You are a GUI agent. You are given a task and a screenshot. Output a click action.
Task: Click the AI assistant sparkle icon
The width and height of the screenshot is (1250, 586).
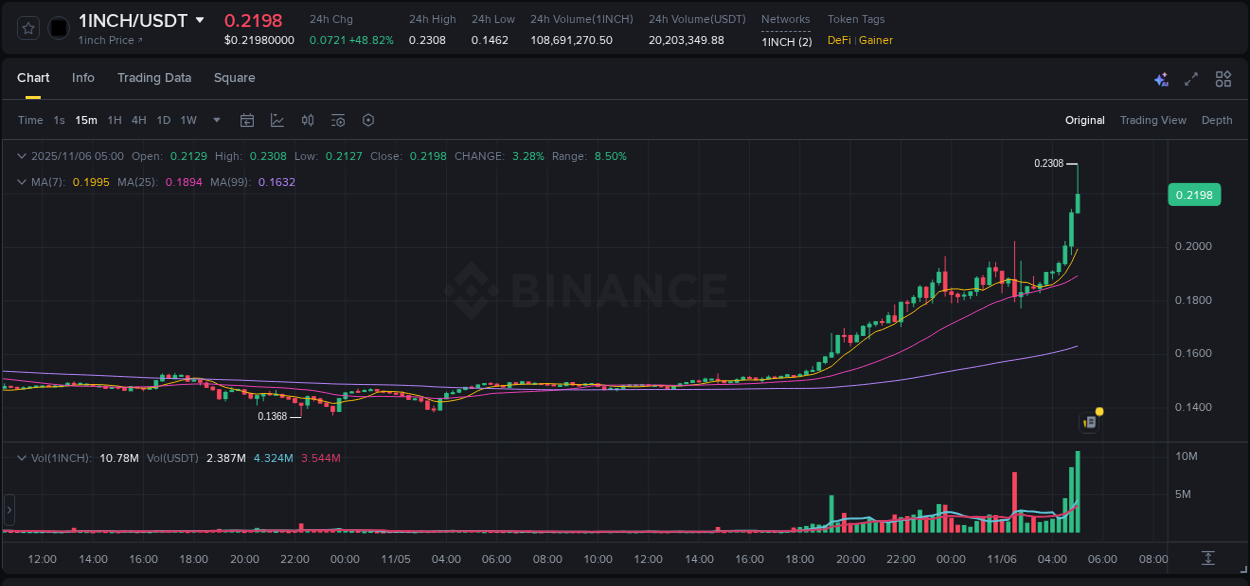pos(1160,78)
